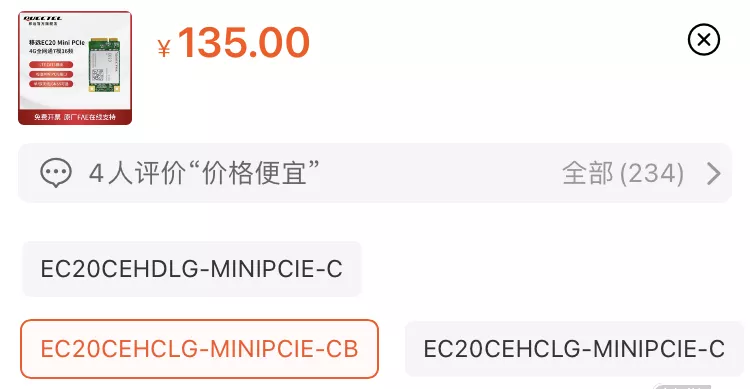
Task: Click the red 免费开票 banner on the thumbnail
Action: pyautogui.click(x=75, y=117)
